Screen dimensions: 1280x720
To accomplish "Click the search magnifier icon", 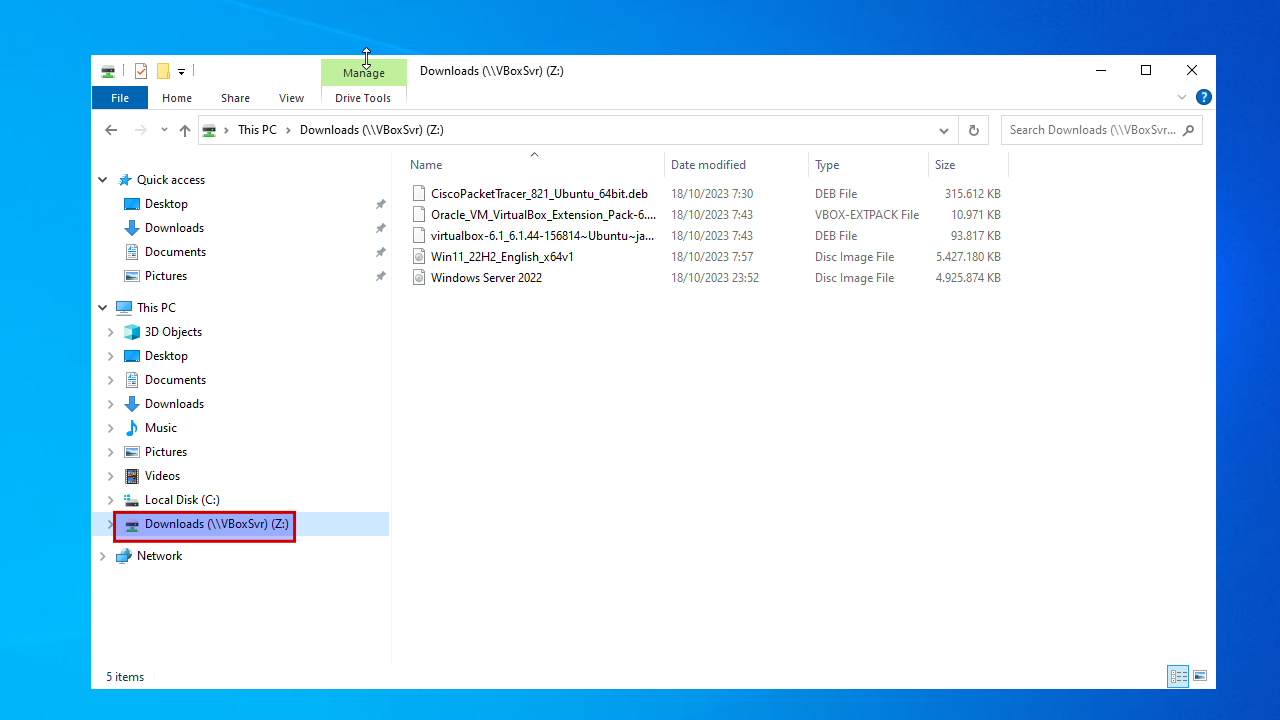I will pyautogui.click(x=1188, y=130).
